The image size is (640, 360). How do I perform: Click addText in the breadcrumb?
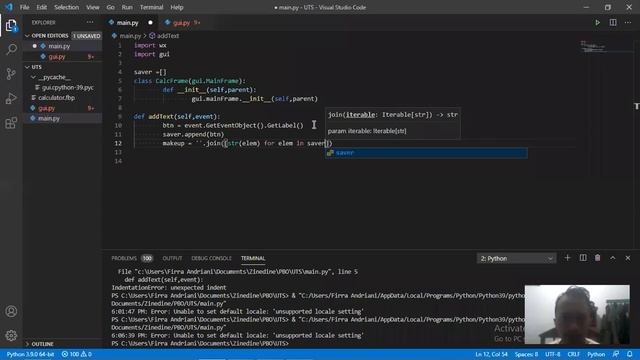point(168,36)
